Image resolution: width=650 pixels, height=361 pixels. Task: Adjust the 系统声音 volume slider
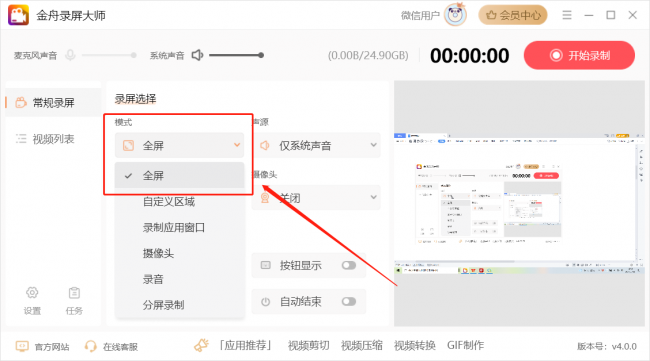click(x=236, y=55)
